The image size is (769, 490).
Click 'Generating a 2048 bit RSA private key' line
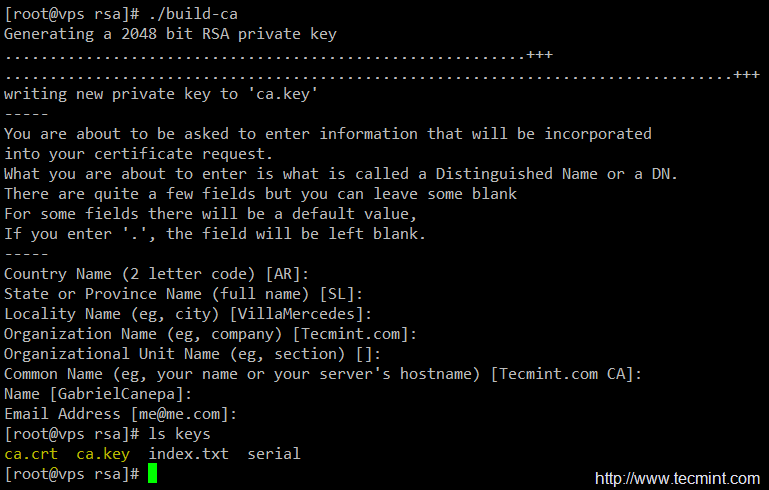pyautogui.click(x=170, y=34)
